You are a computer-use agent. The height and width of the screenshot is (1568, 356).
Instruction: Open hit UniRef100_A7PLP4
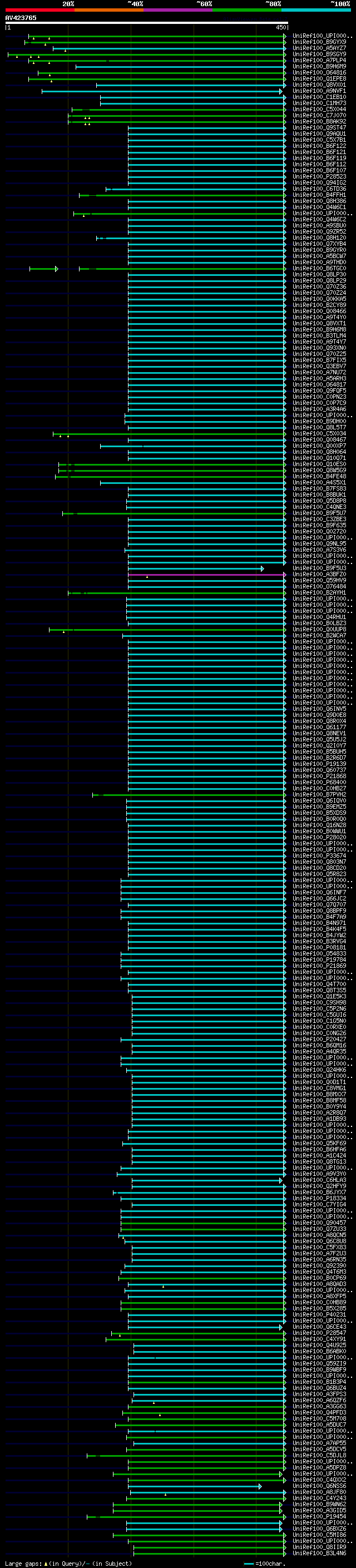[x=319, y=60]
